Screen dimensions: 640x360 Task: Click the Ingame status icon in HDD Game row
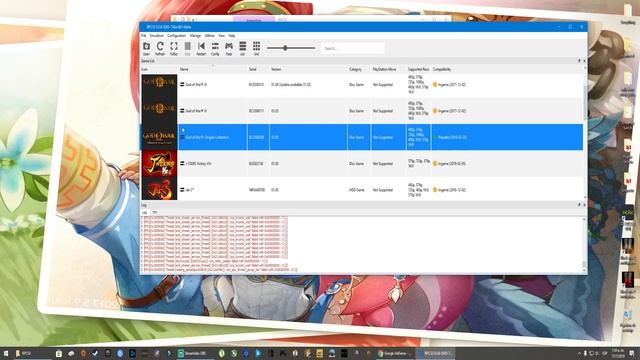pyautogui.click(x=435, y=190)
